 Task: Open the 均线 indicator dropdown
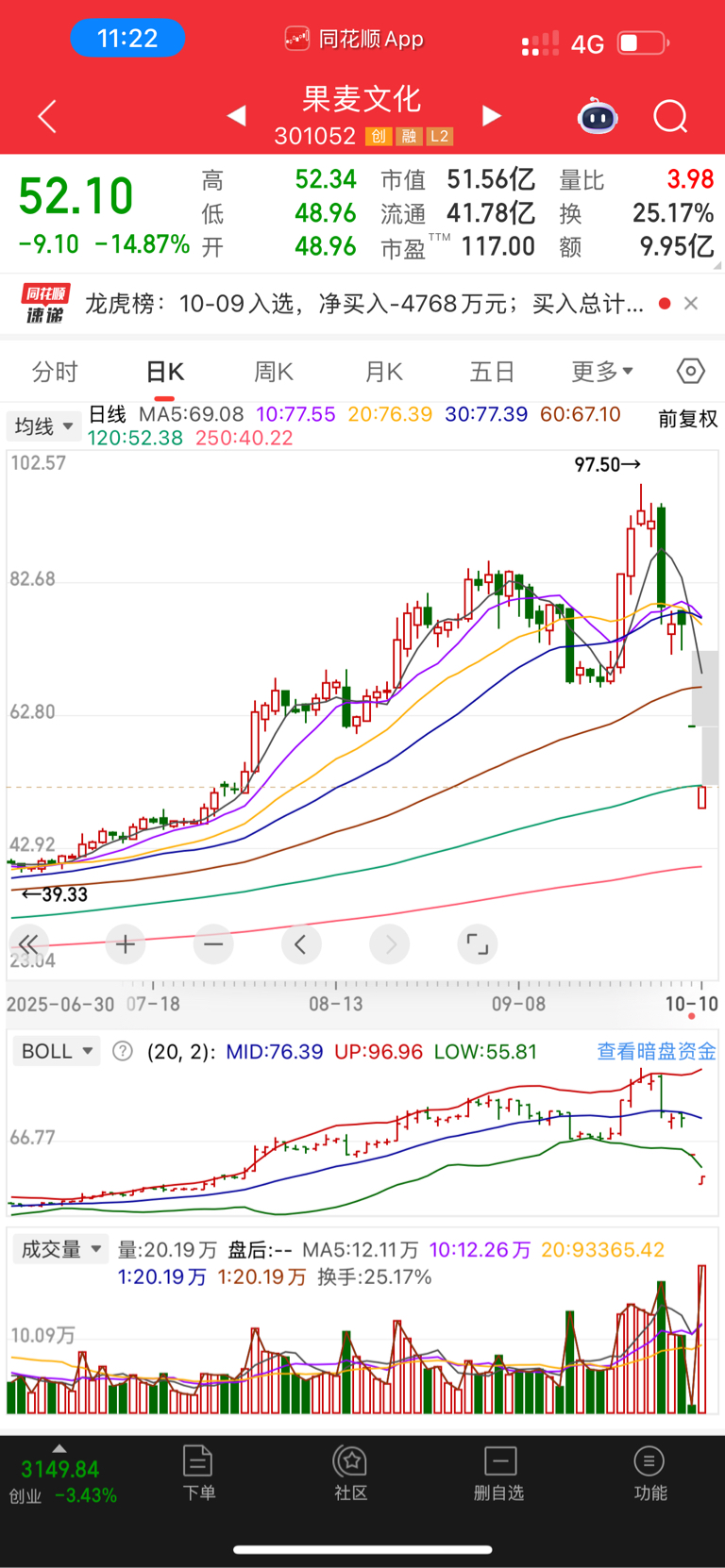click(43, 426)
